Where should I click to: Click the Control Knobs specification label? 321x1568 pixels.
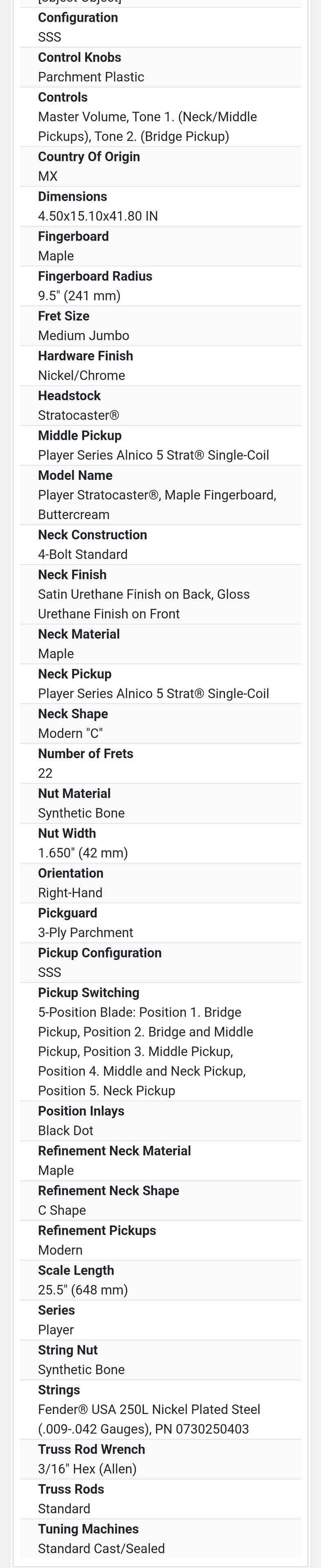click(79, 57)
